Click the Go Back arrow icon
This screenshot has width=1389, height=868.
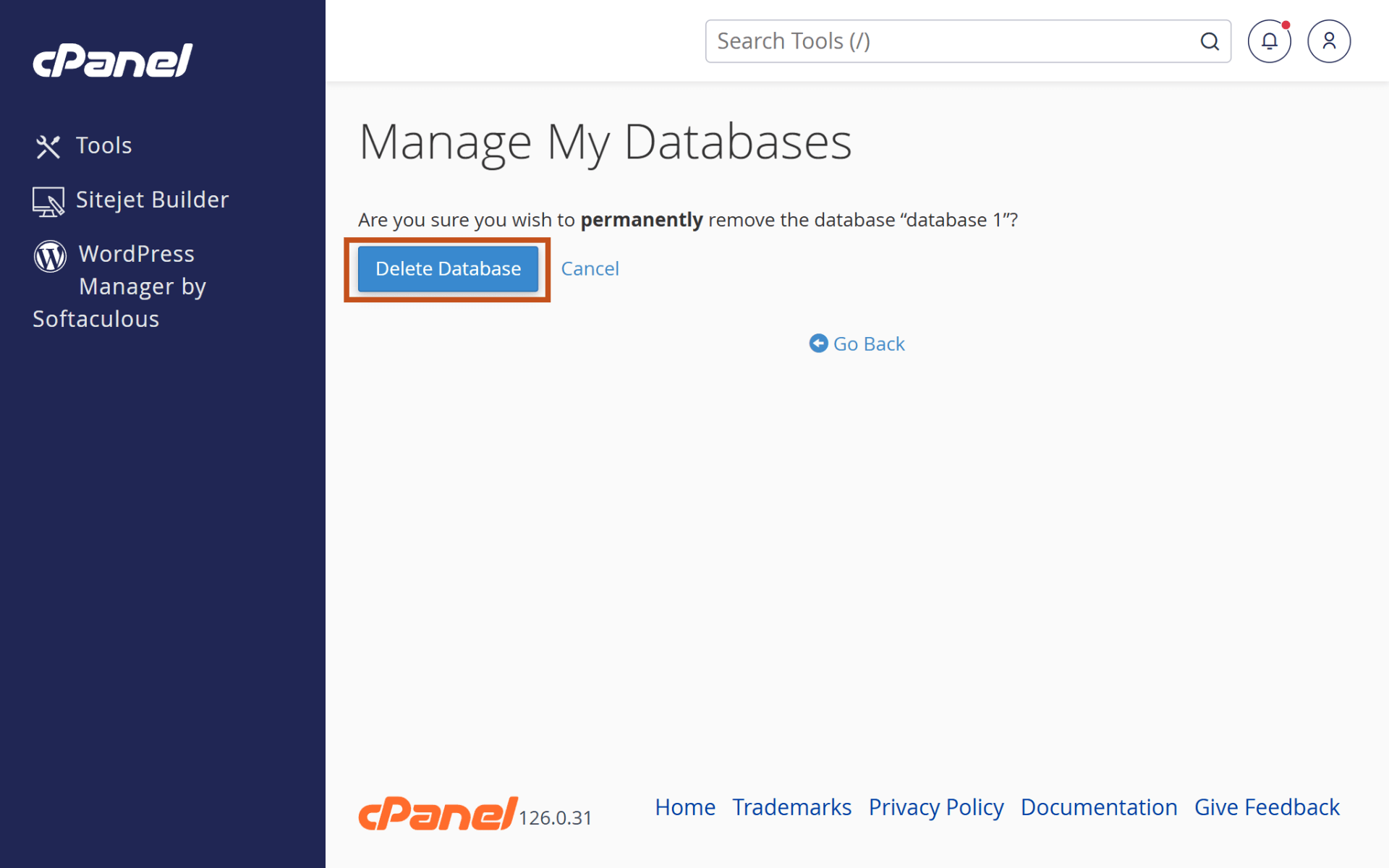[818, 343]
